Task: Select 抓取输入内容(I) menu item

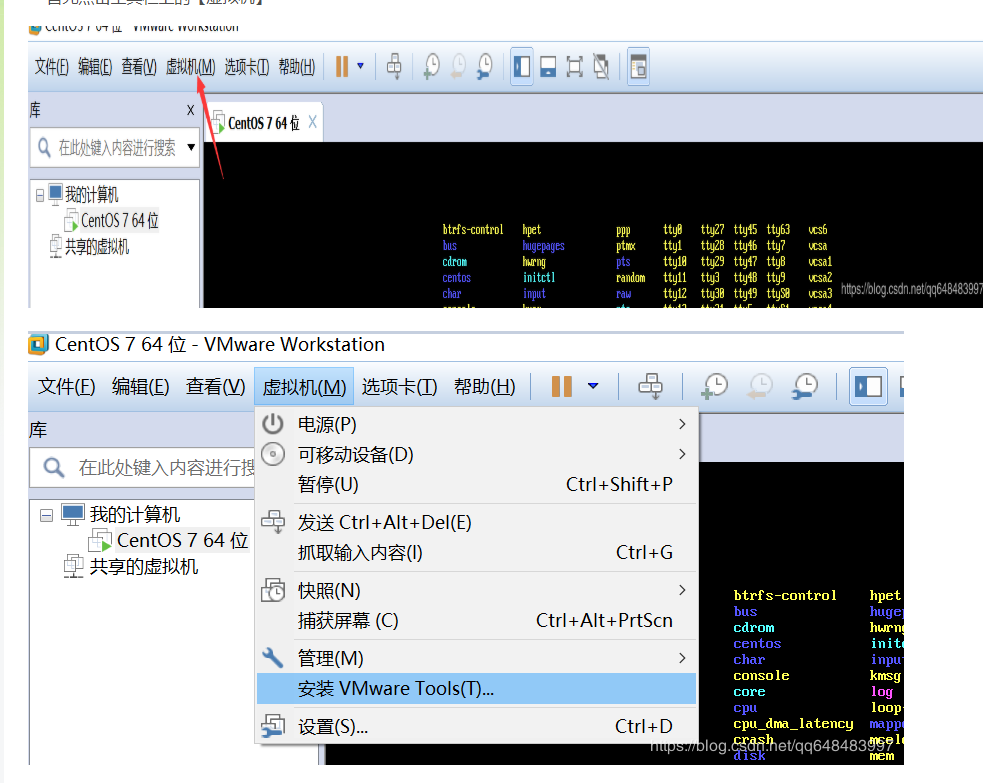Action: click(x=476, y=552)
